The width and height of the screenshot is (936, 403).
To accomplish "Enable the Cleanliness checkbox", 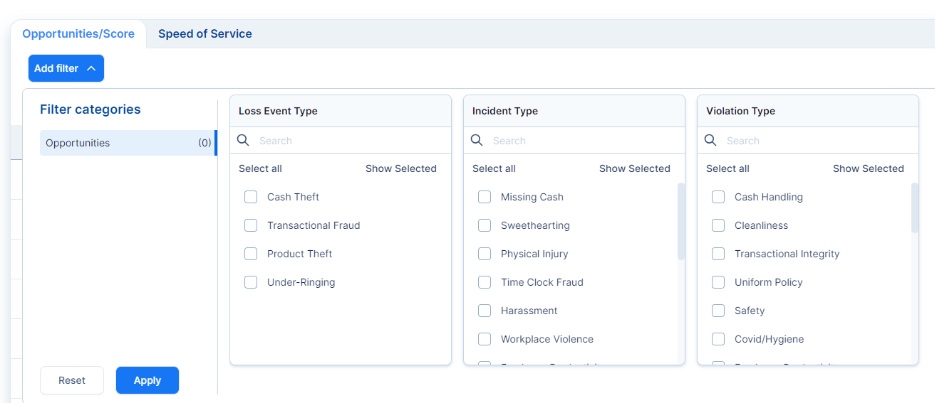I will click(x=718, y=226).
